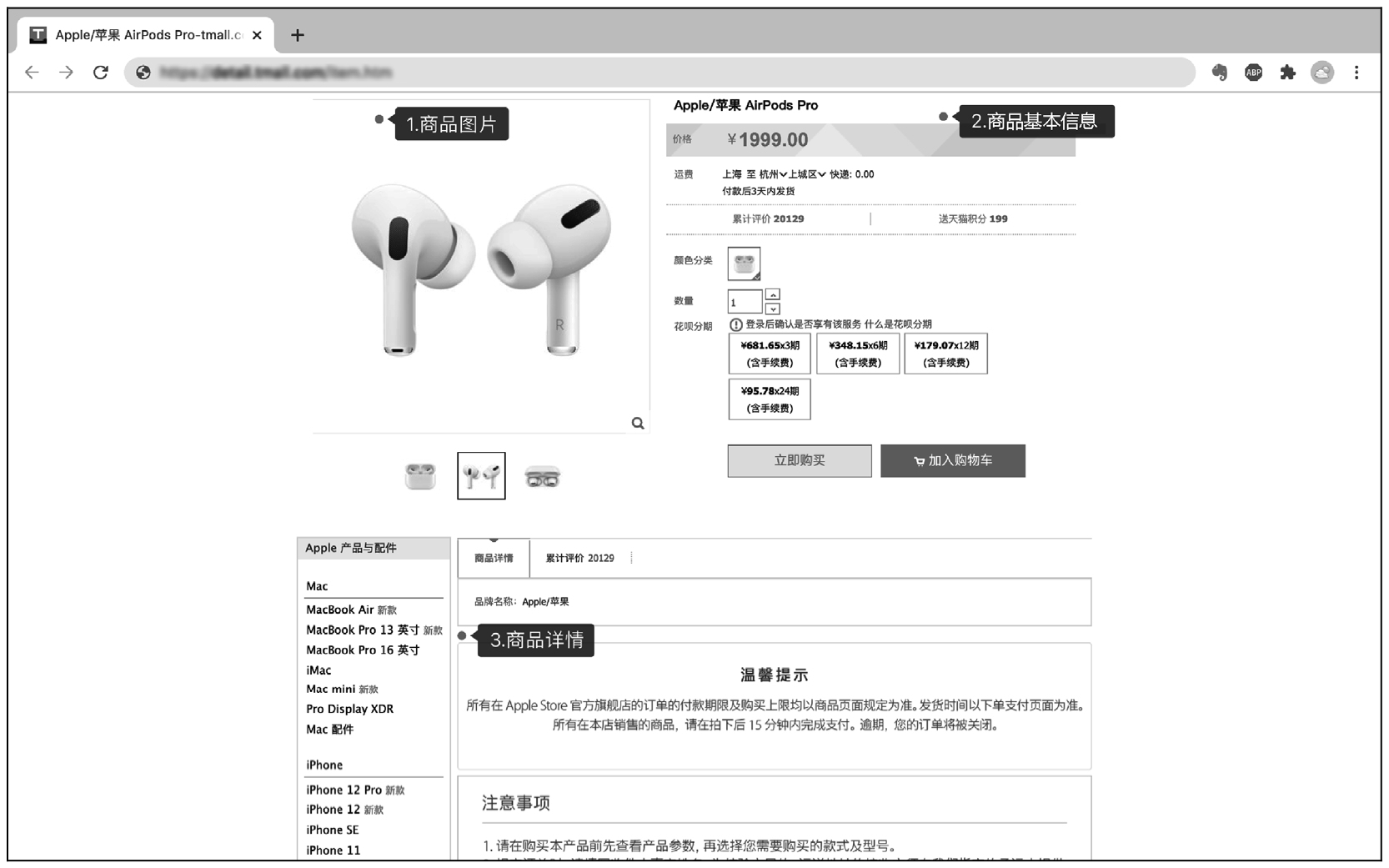Decrease quantity with the down arrow
The width and height of the screenshot is (1389, 868).
pyautogui.click(x=773, y=309)
